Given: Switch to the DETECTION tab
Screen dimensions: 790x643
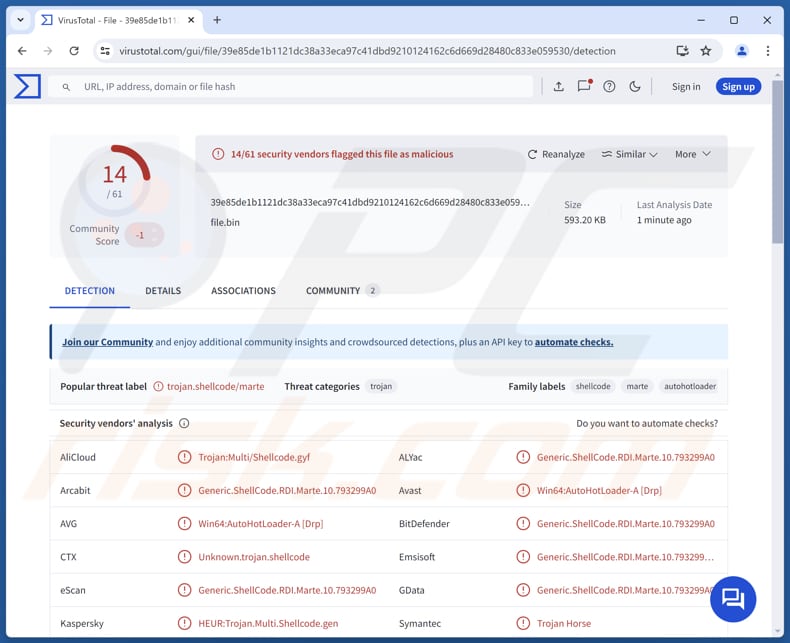Looking at the screenshot, I should pyautogui.click(x=90, y=291).
